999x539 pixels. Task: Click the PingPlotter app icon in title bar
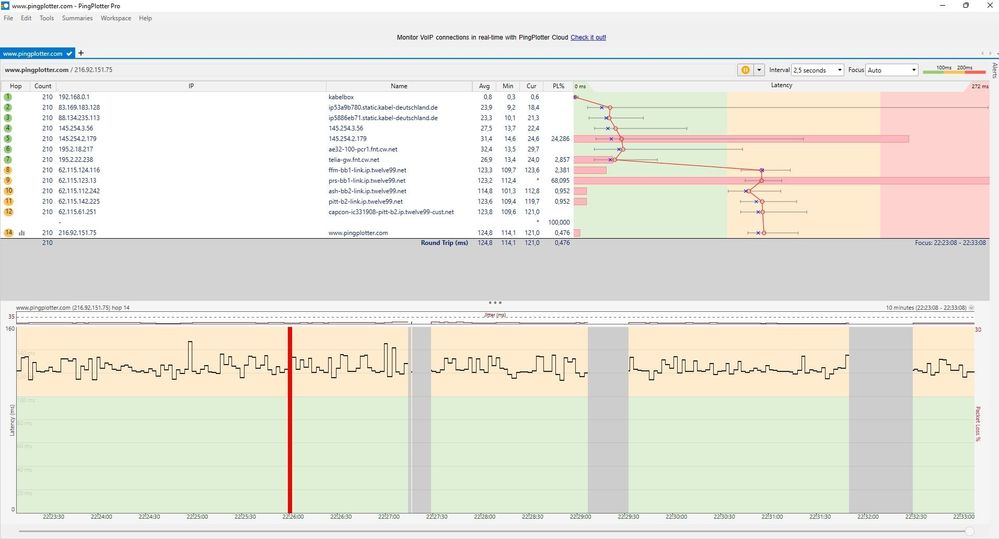[5, 6]
